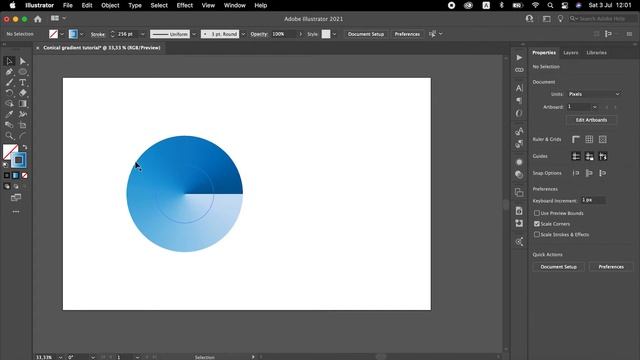Switch to the Layers tab
Viewport: 640px width, 360px height.
tap(570, 53)
